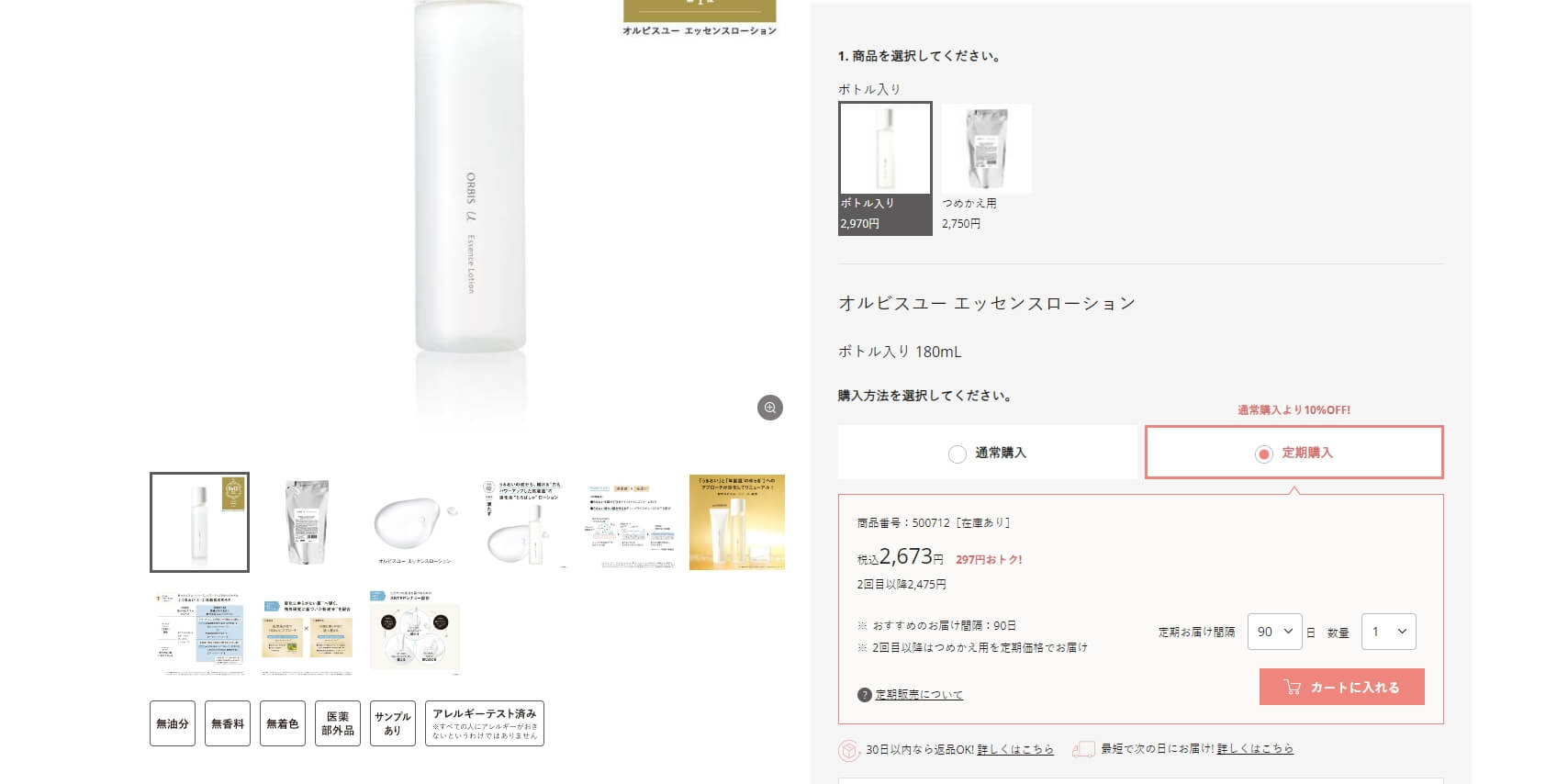Click the アレルギーテスト済み badge
Image resolution: width=1557 pixels, height=784 pixels.
click(x=485, y=723)
